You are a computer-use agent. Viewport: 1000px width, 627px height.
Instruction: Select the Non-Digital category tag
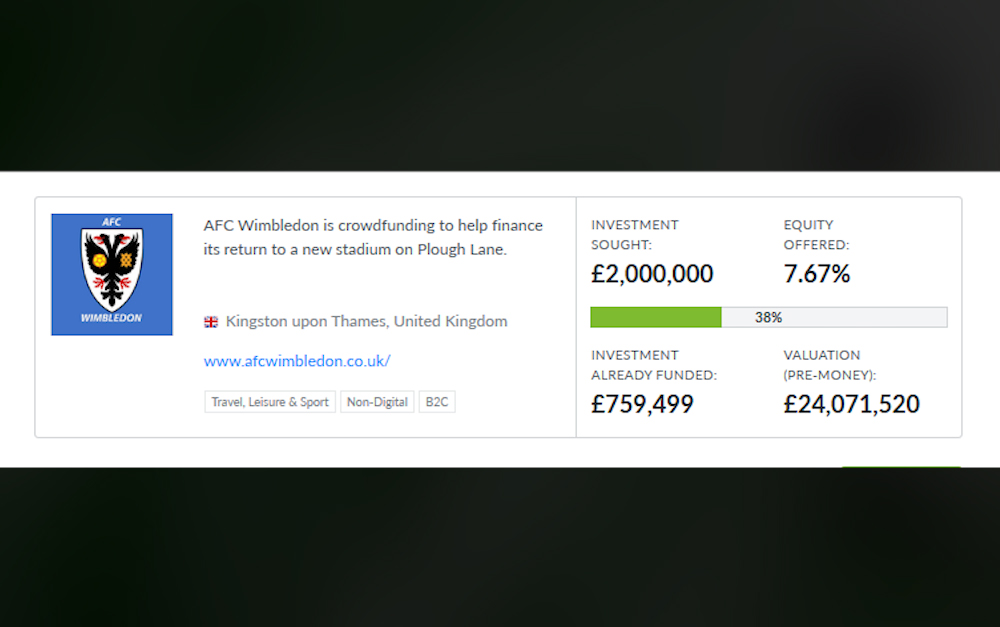click(x=377, y=402)
